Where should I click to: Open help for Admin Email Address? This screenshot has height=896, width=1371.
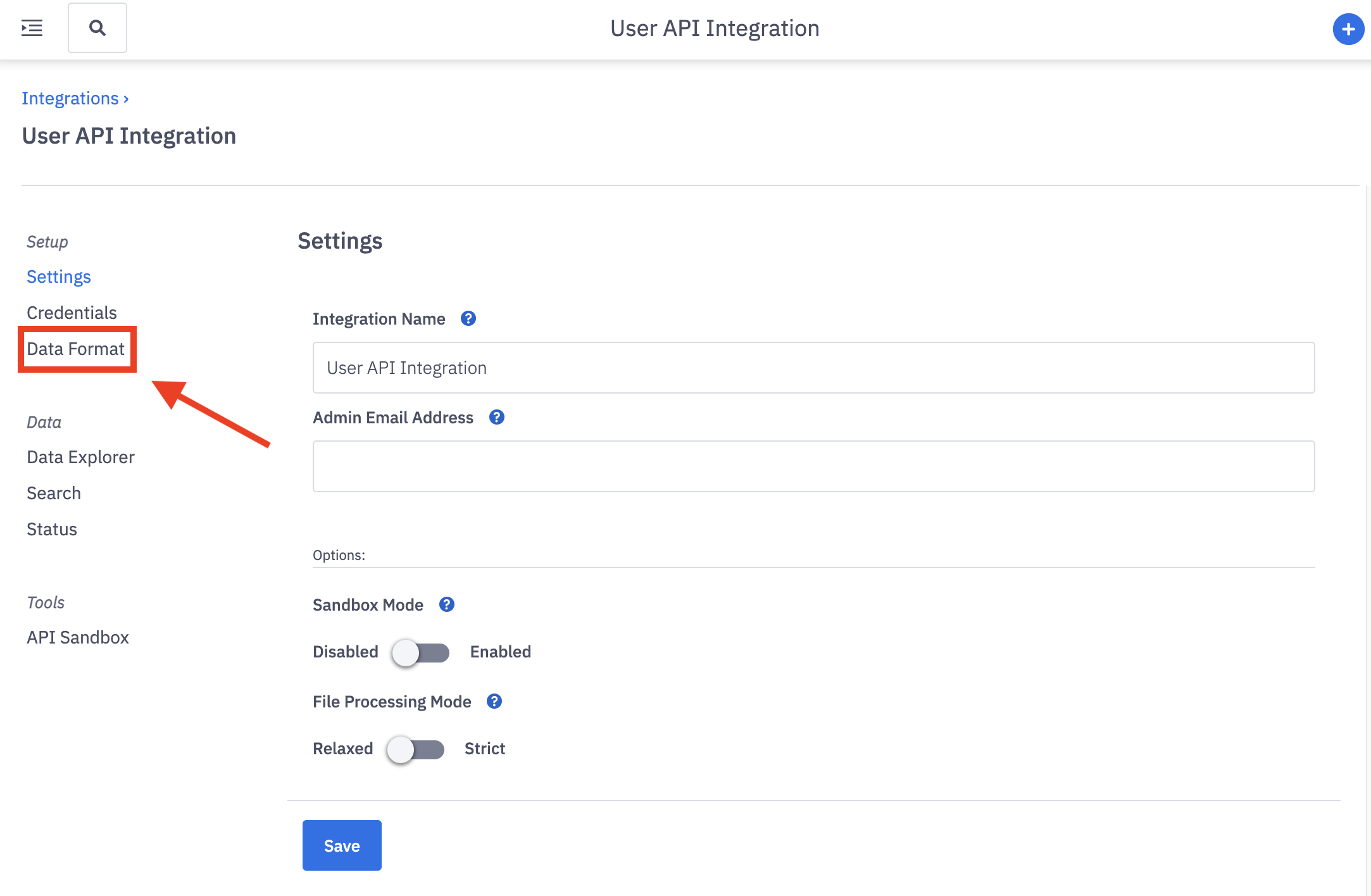point(497,417)
